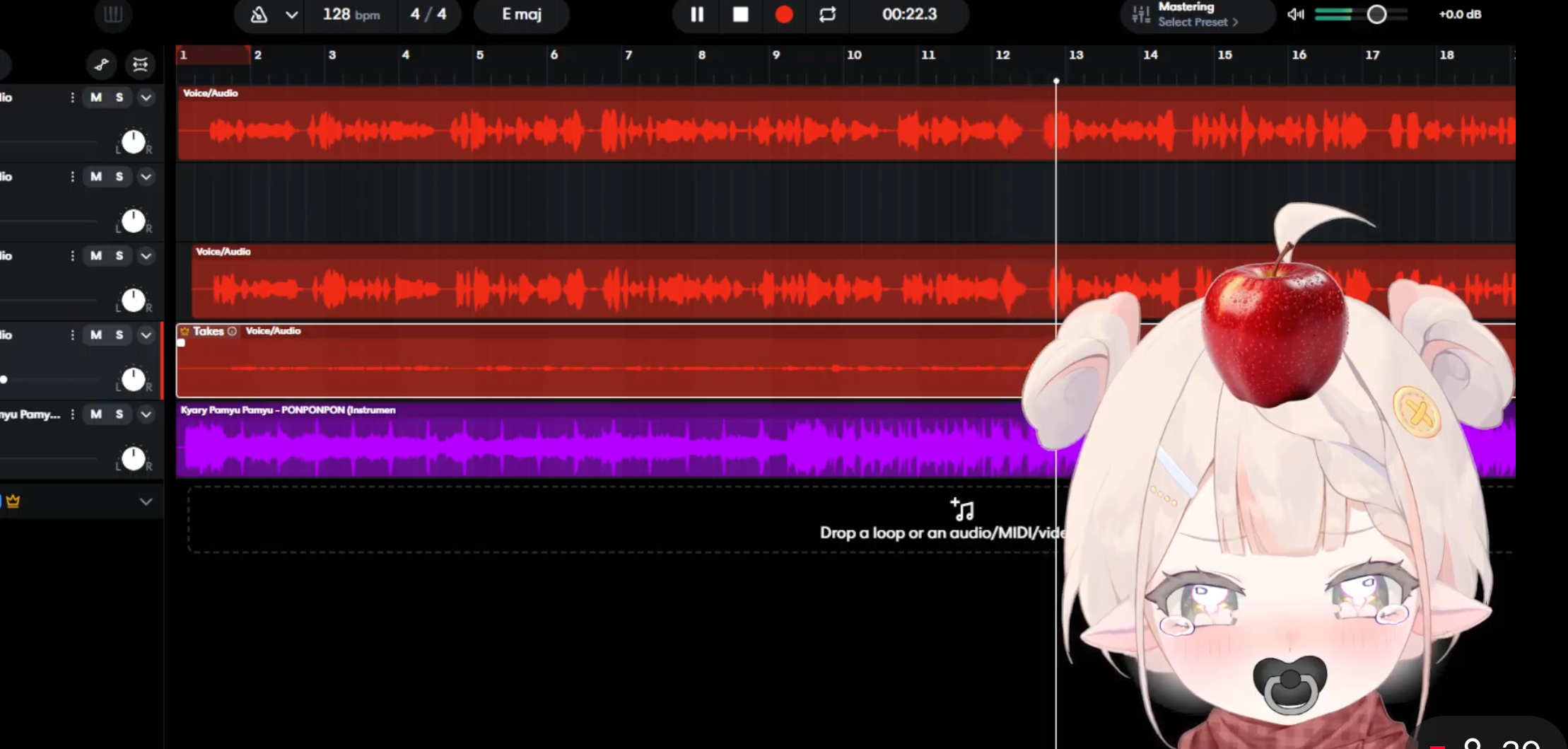Viewport: 1568px width, 749px height.
Task: Expand the crown row's chevron
Action: click(x=146, y=502)
